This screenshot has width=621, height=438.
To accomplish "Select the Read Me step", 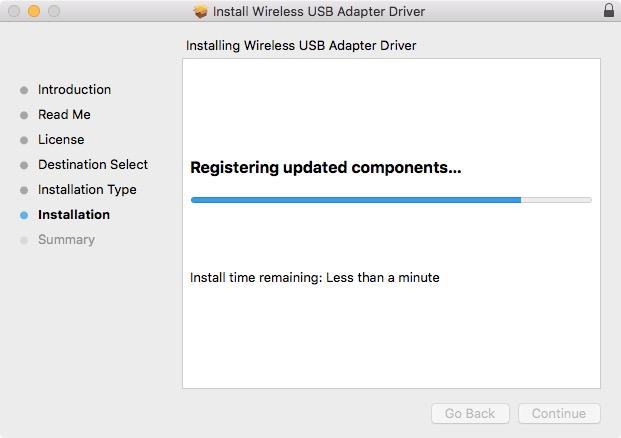I will (x=64, y=114).
